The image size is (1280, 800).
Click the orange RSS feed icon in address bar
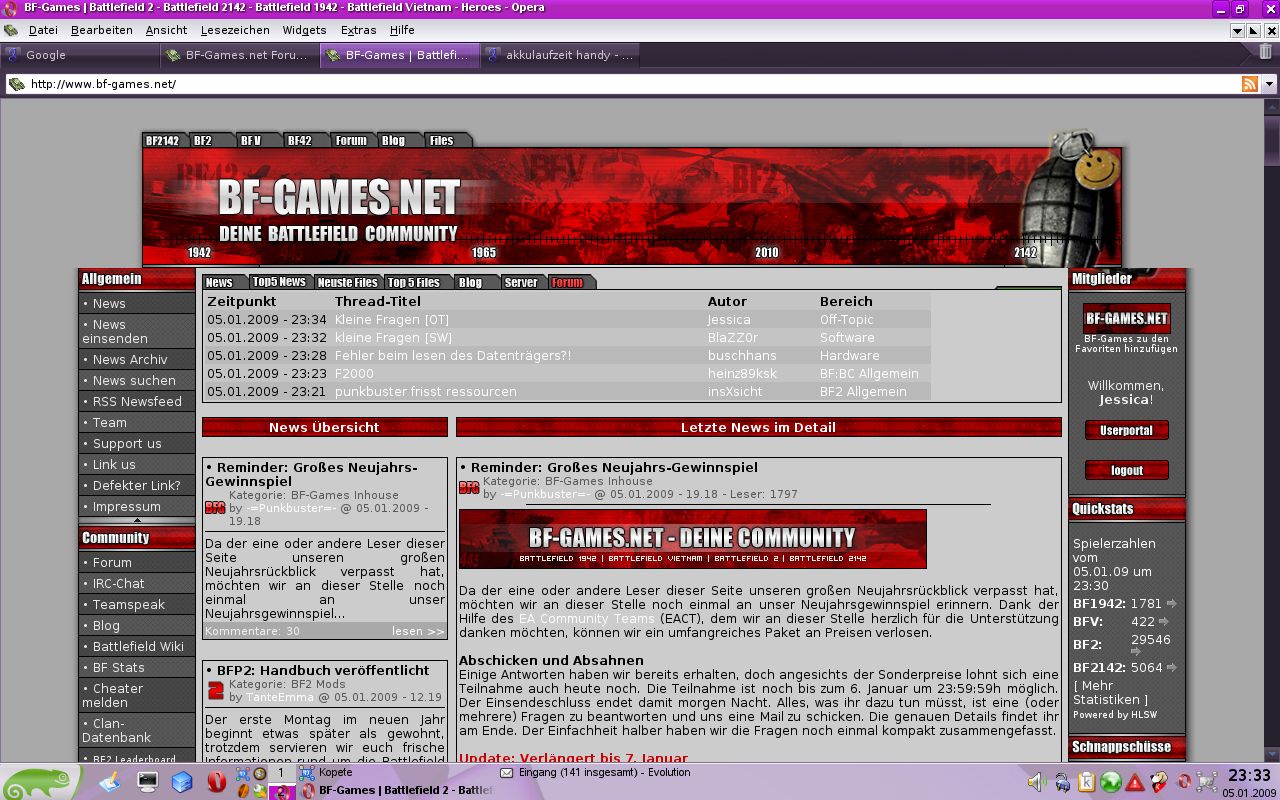click(1249, 84)
